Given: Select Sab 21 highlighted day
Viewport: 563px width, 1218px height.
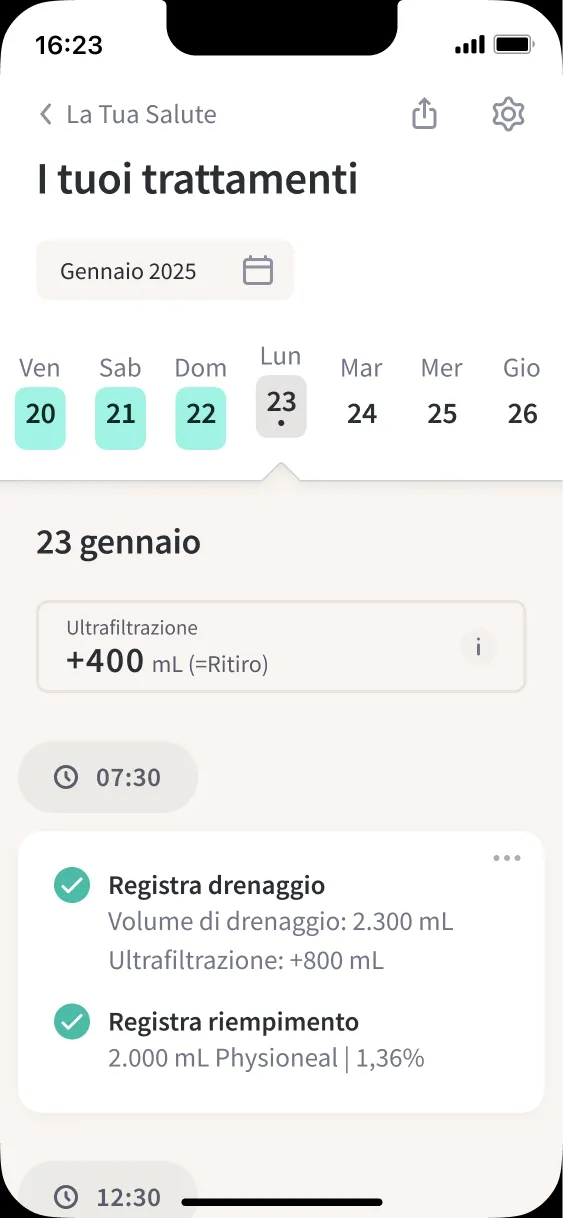Looking at the screenshot, I should [x=121, y=402].
